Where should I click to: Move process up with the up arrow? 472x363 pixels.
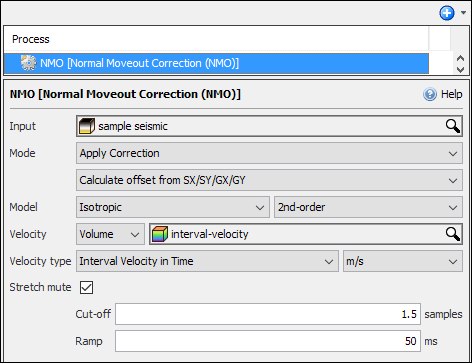(460, 58)
